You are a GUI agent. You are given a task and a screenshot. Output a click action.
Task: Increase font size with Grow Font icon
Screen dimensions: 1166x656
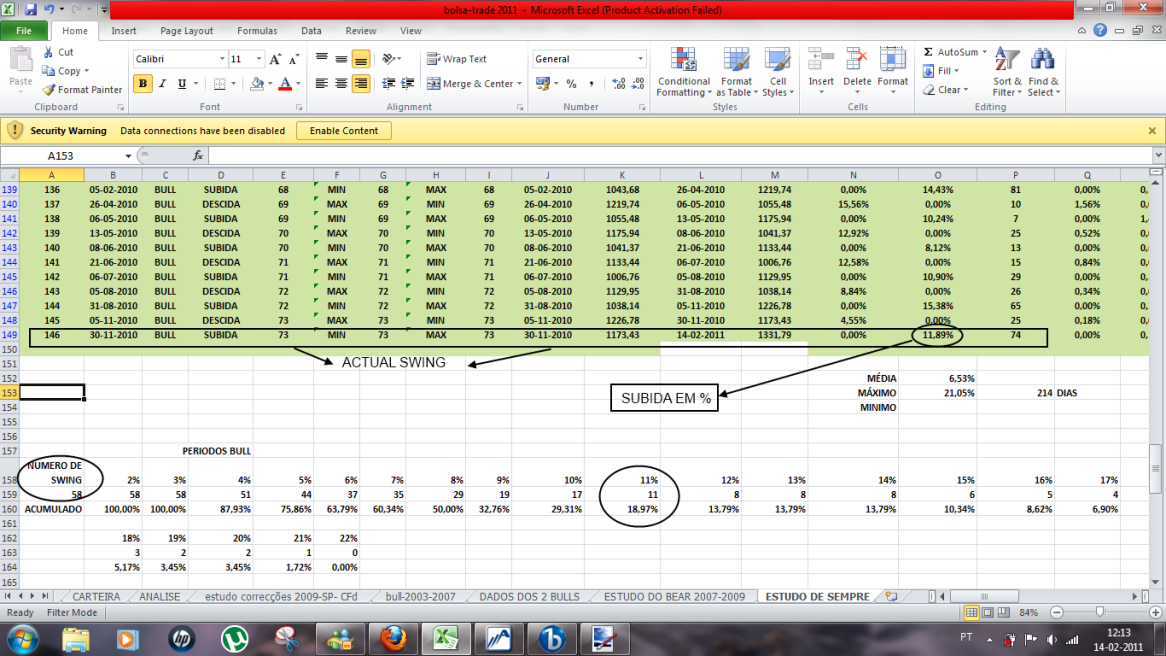[x=275, y=59]
